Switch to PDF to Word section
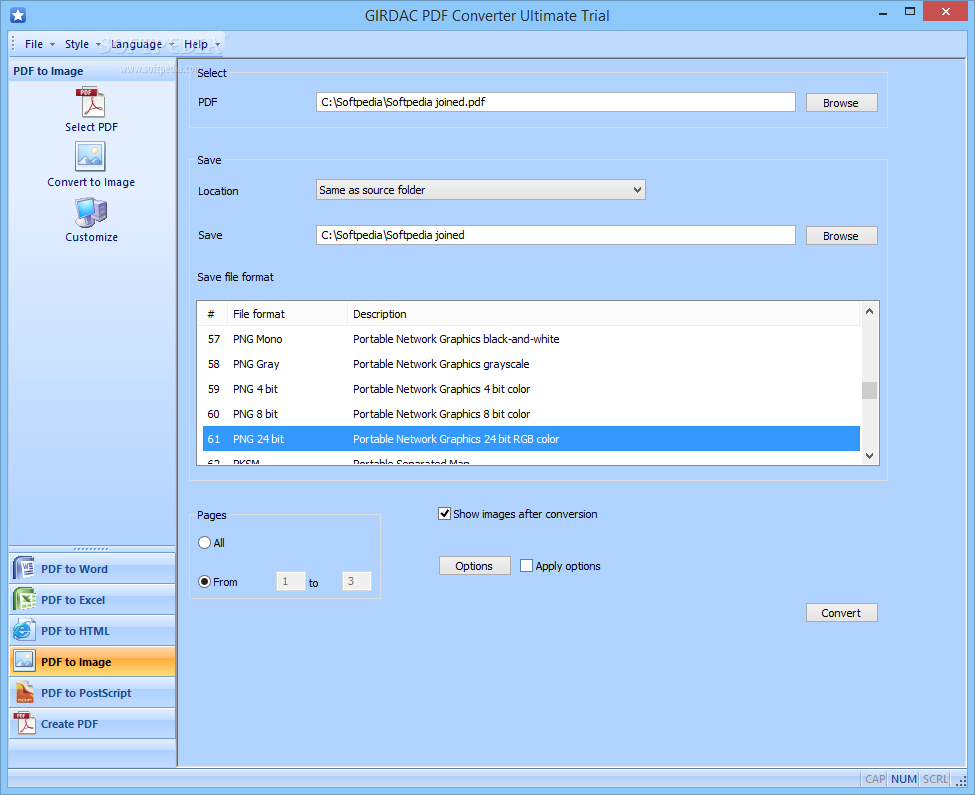Image resolution: width=975 pixels, height=795 pixels. point(92,569)
